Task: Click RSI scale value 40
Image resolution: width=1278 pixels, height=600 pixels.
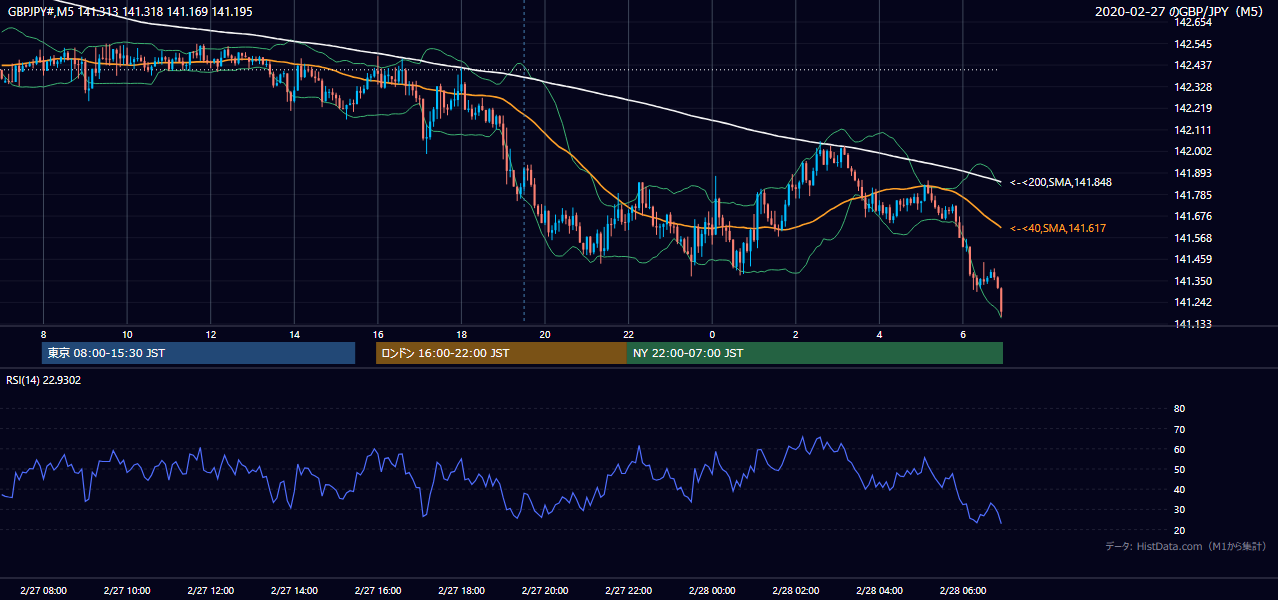Action: (1179, 489)
